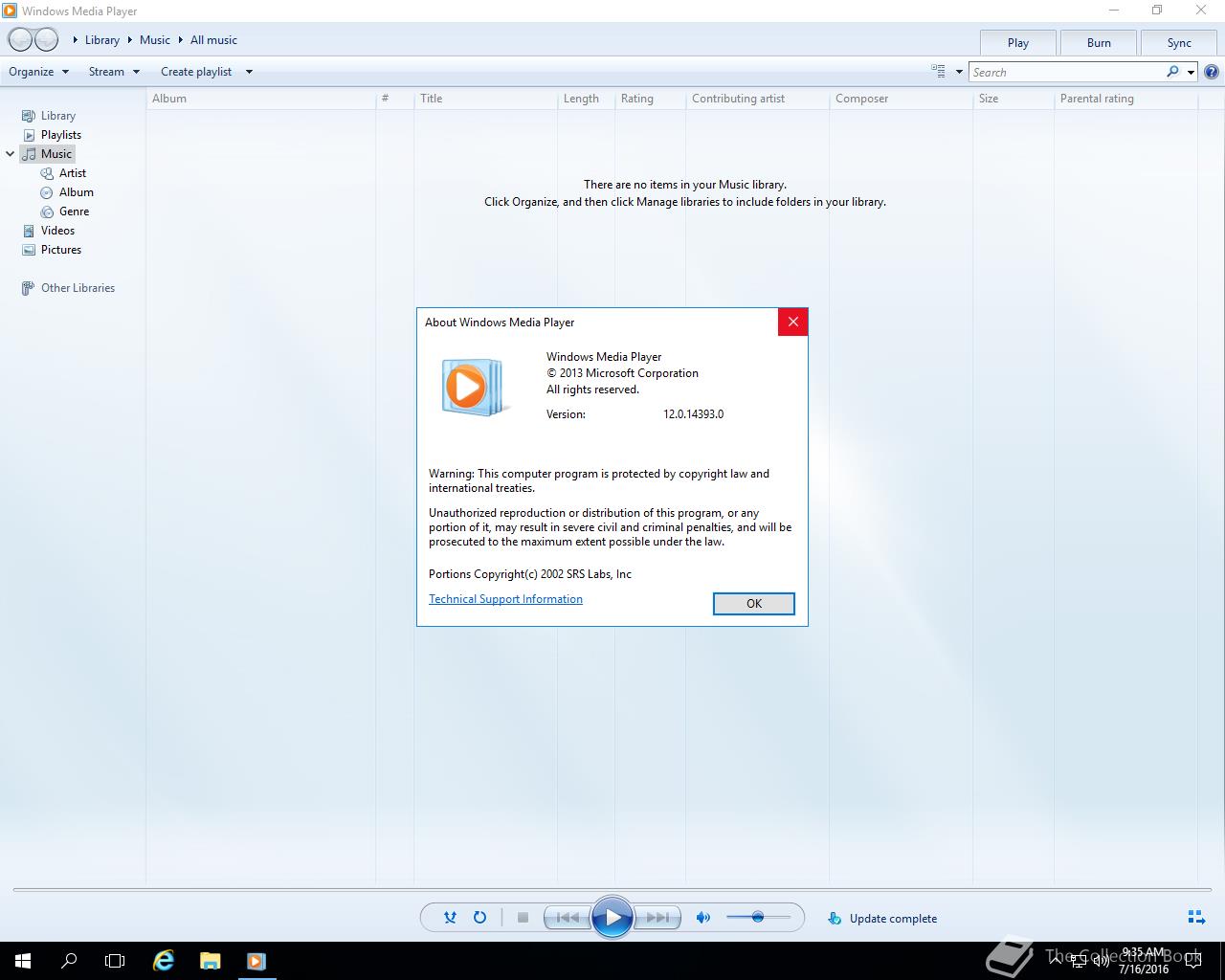Viewport: 1225px width, 980px height.
Task: Expand the breadcrumb arrow after Library
Action: pos(130,40)
